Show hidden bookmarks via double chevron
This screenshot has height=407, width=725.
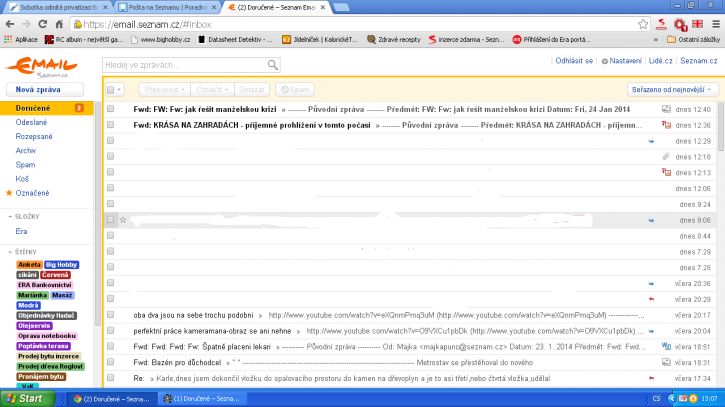coord(656,40)
